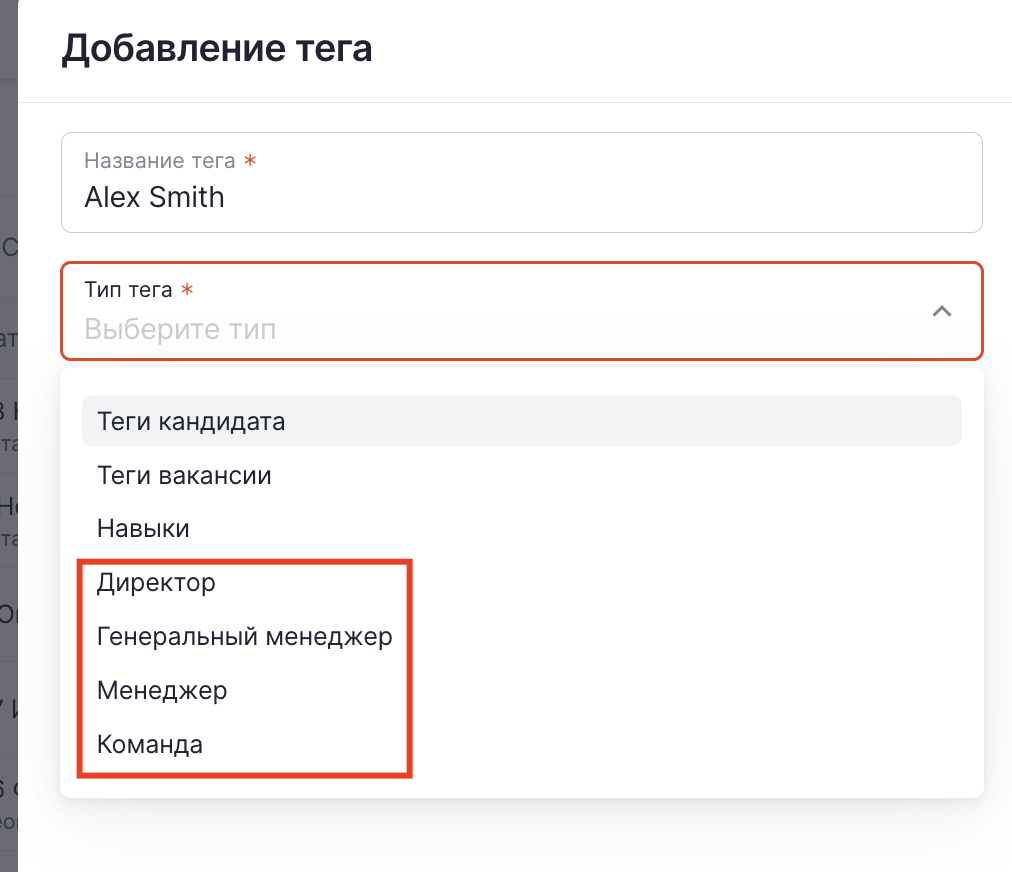The image size is (1012, 872).
Task: Choose "Теги вакансии" from the list
Action: click(184, 475)
